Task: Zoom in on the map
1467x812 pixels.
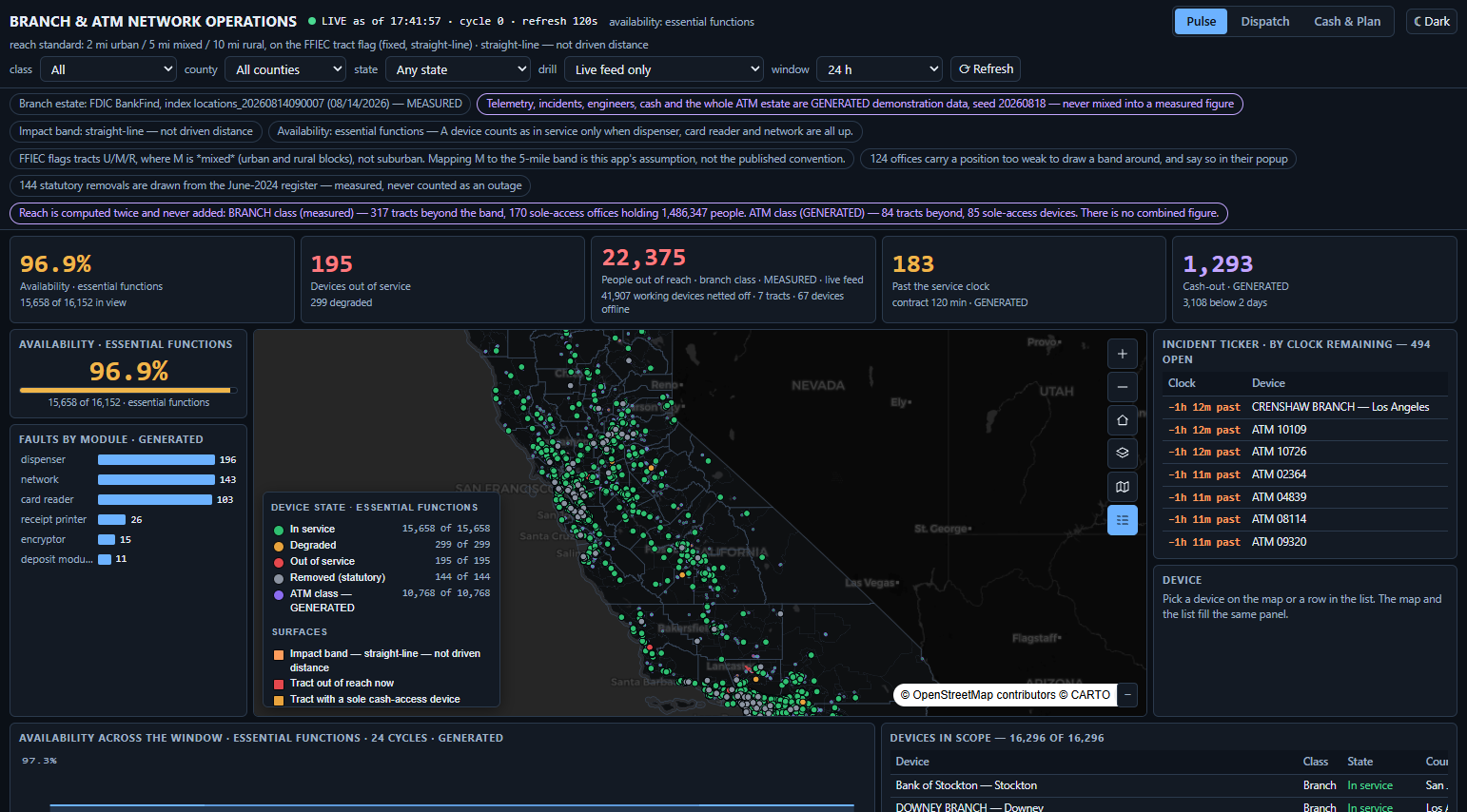Action: 1123,354
